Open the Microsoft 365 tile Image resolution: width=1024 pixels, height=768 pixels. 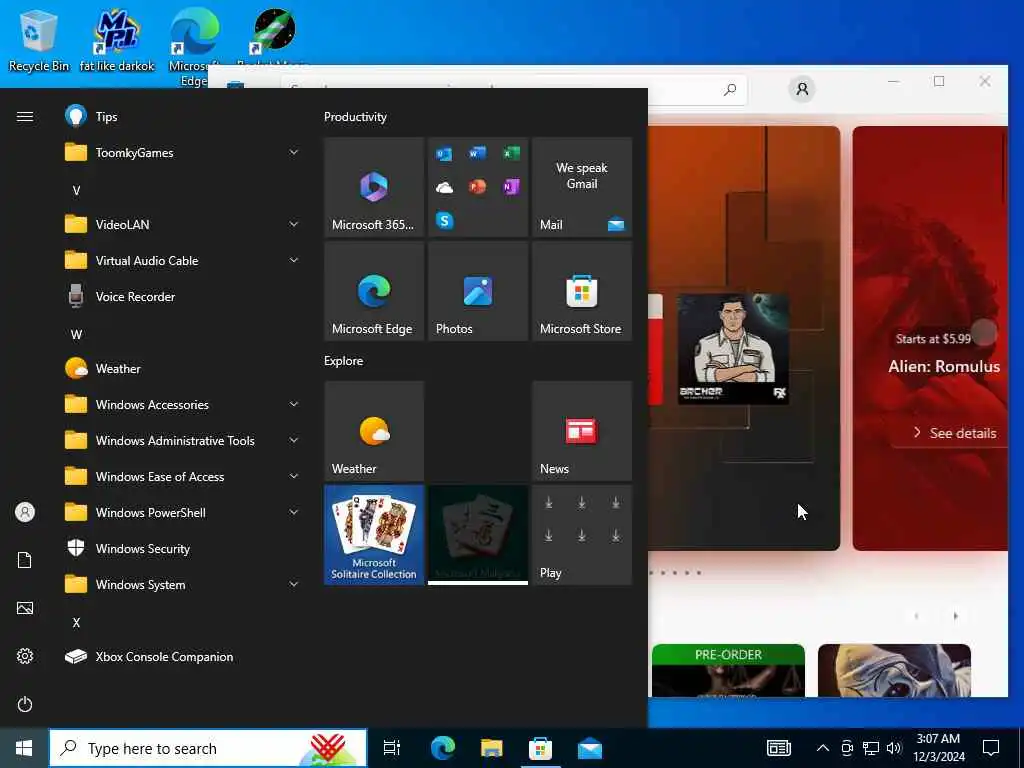(x=374, y=187)
